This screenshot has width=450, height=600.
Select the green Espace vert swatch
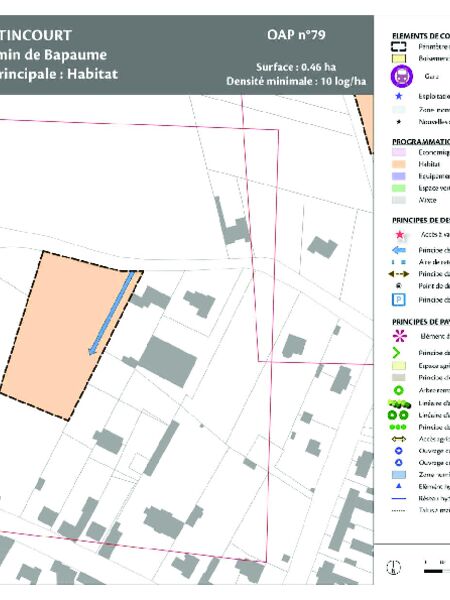[x=399, y=188]
